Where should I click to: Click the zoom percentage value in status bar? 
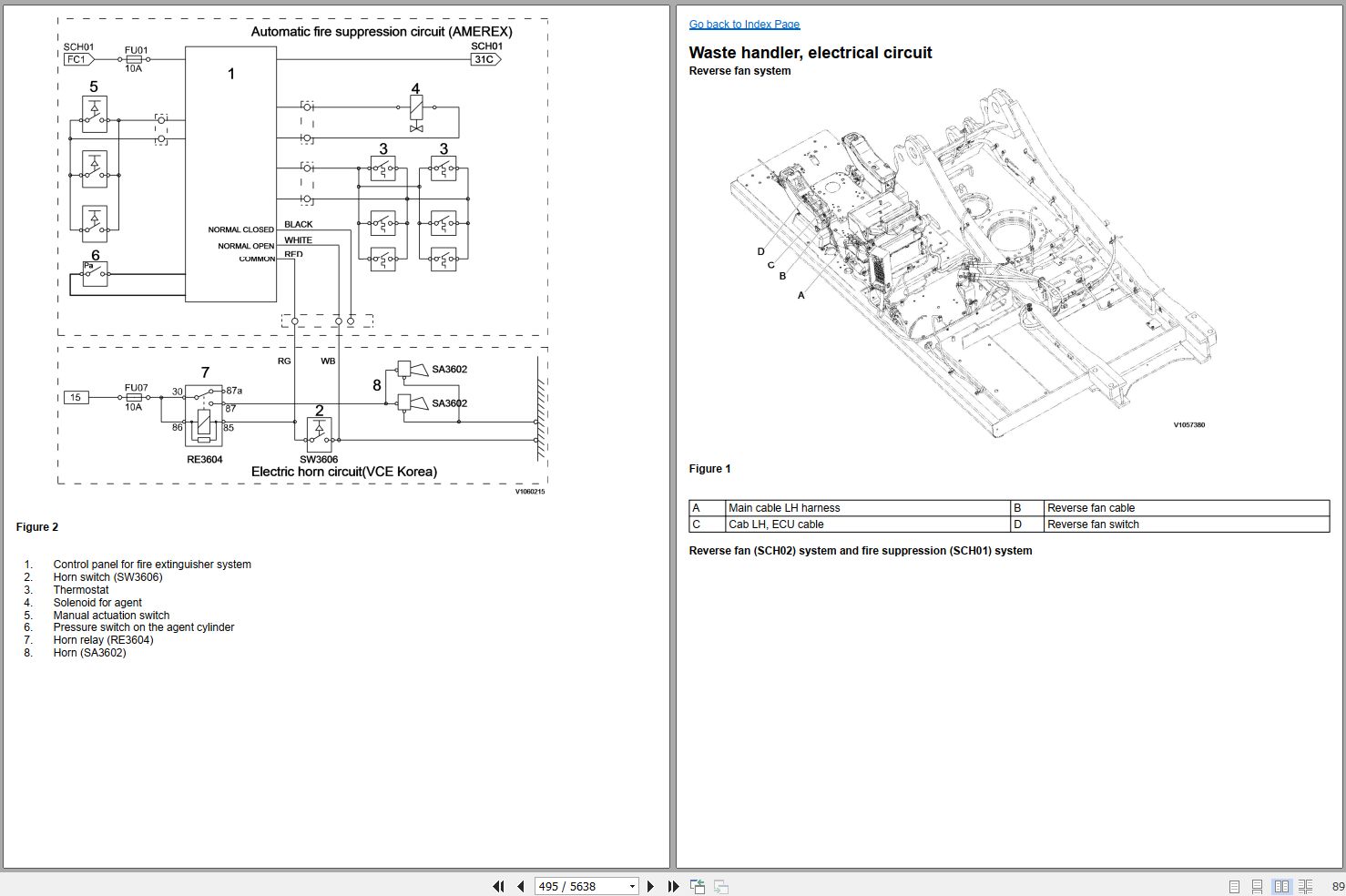(x=1338, y=886)
